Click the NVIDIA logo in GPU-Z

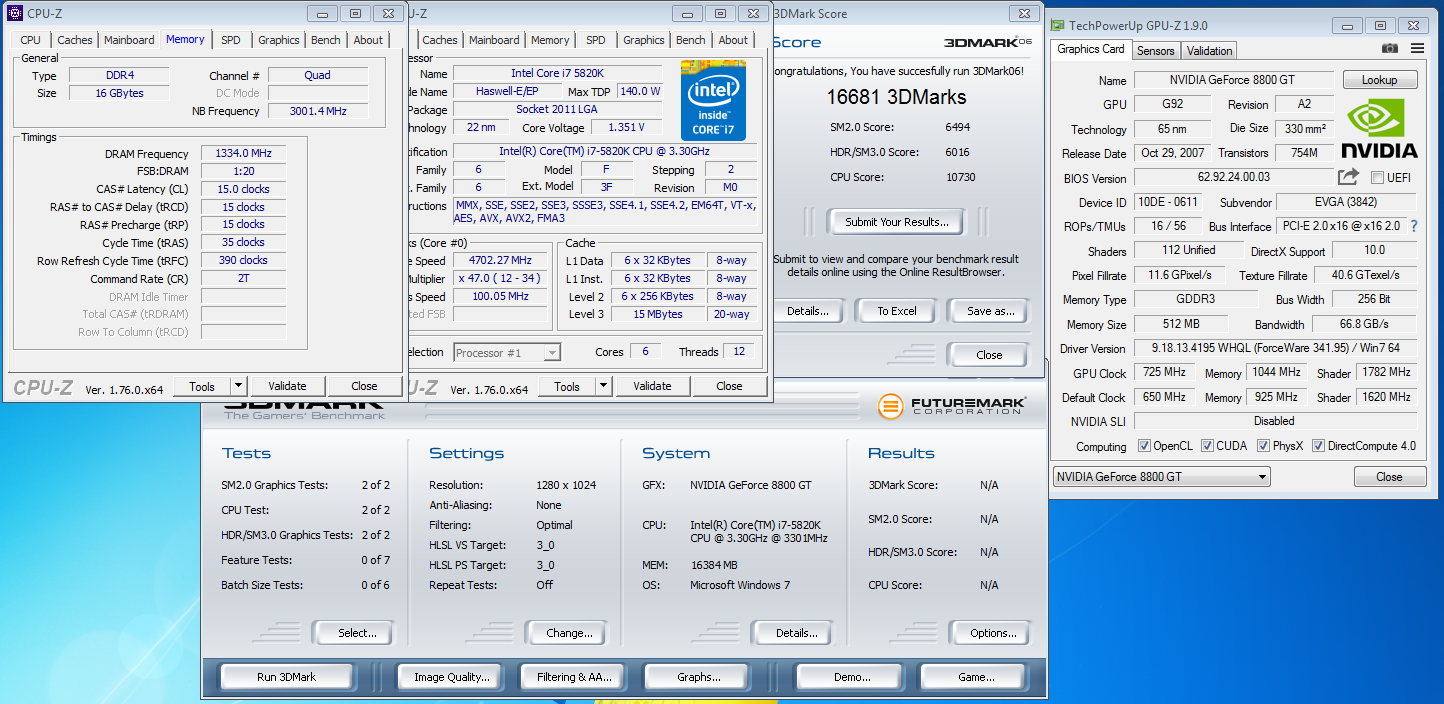click(1381, 128)
